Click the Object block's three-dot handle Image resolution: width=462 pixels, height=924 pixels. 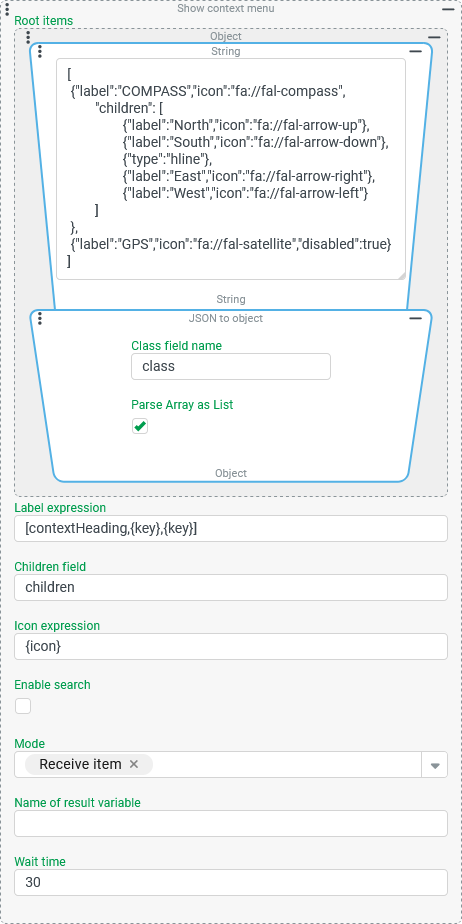point(28,38)
